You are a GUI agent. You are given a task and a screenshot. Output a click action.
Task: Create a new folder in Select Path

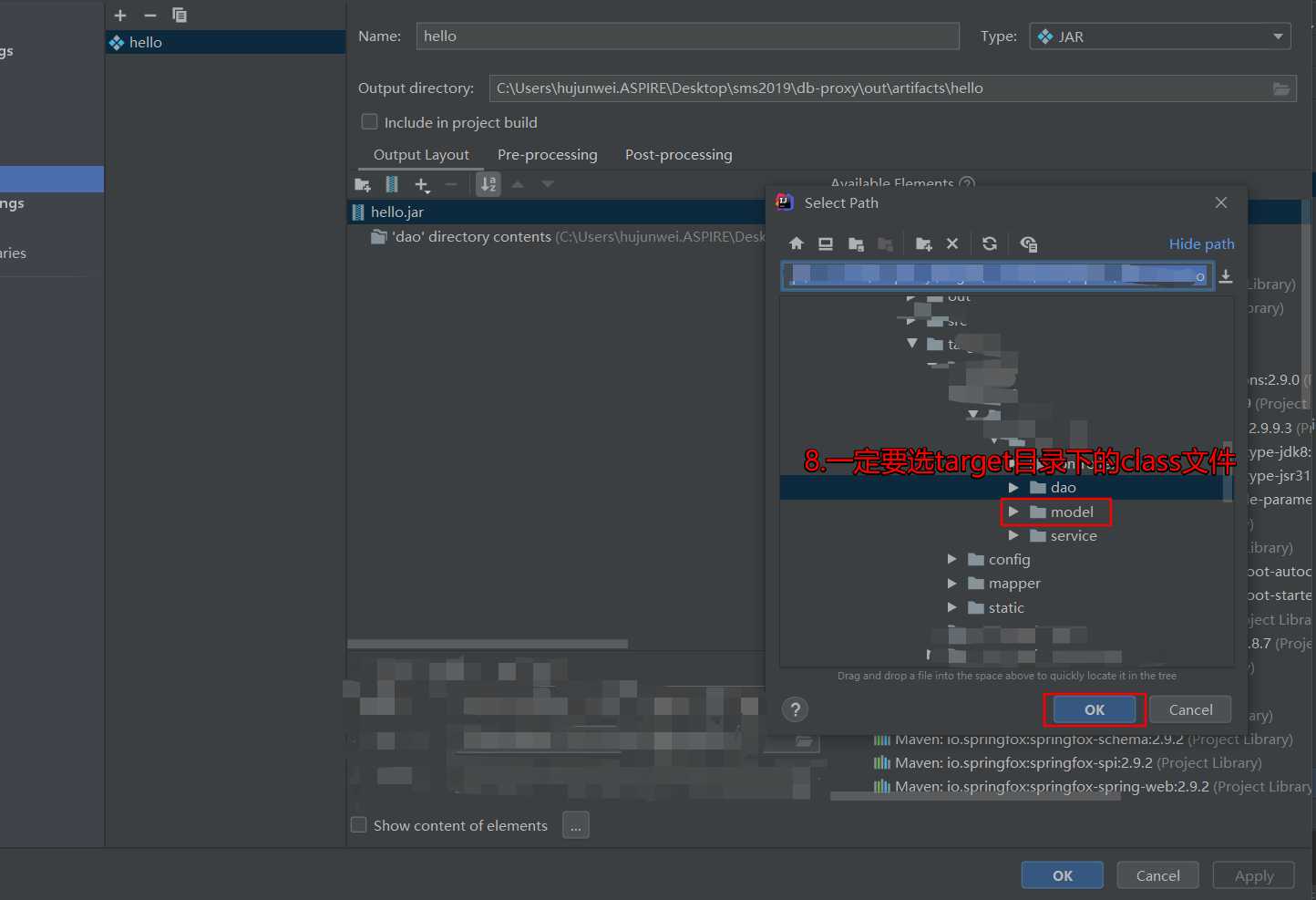coord(924,243)
